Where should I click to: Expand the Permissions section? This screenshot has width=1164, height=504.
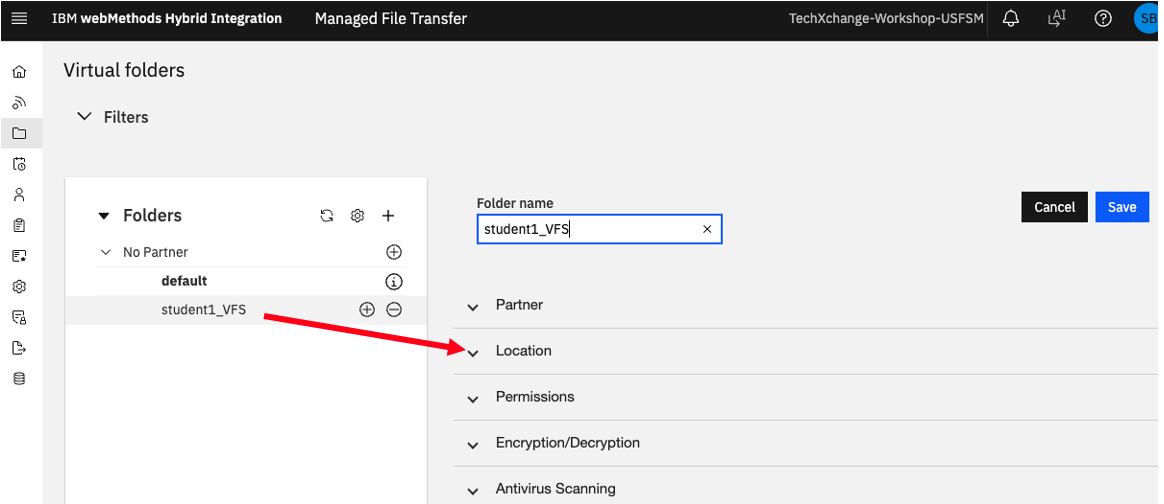click(805, 397)
